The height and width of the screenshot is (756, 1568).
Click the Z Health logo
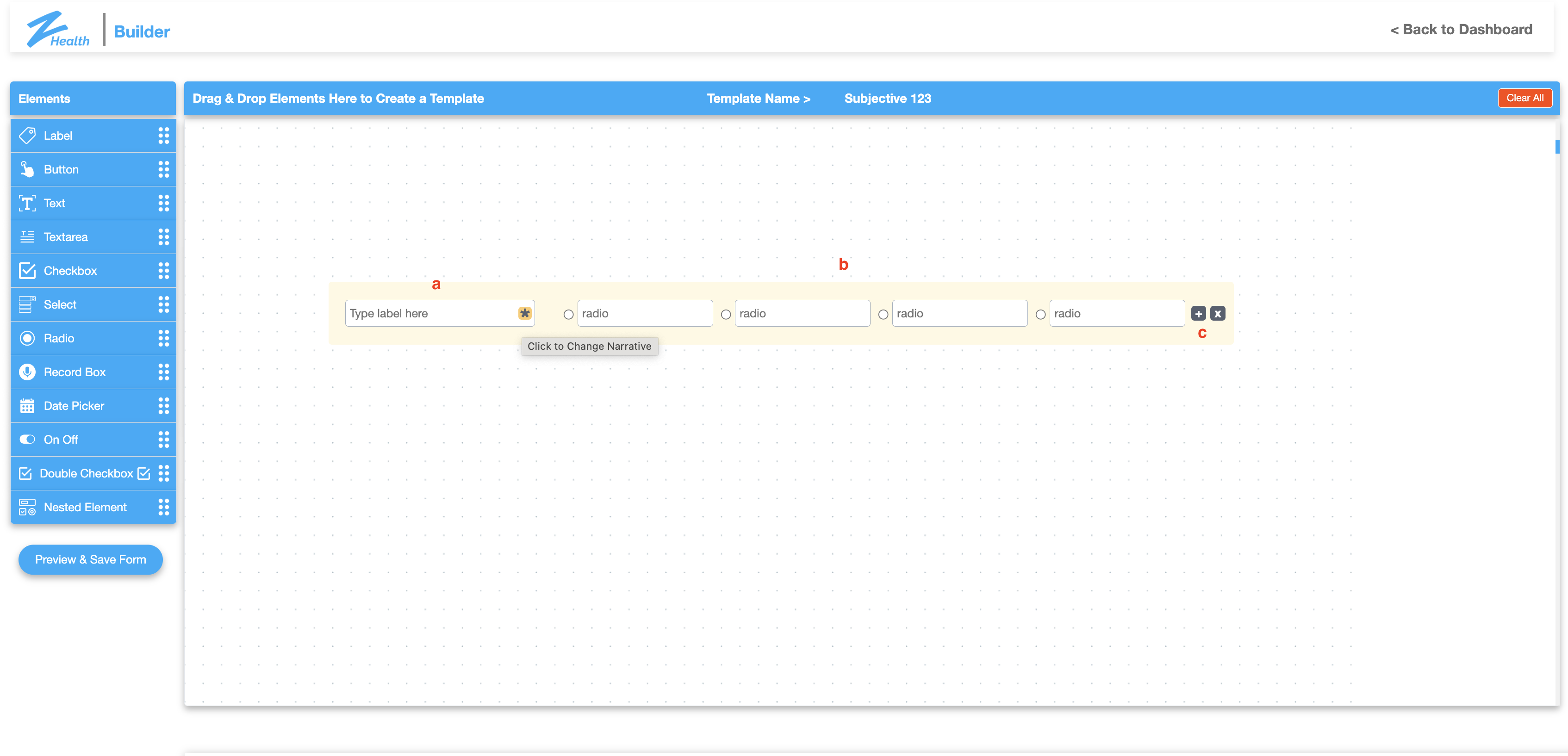[x=58, y=29]
